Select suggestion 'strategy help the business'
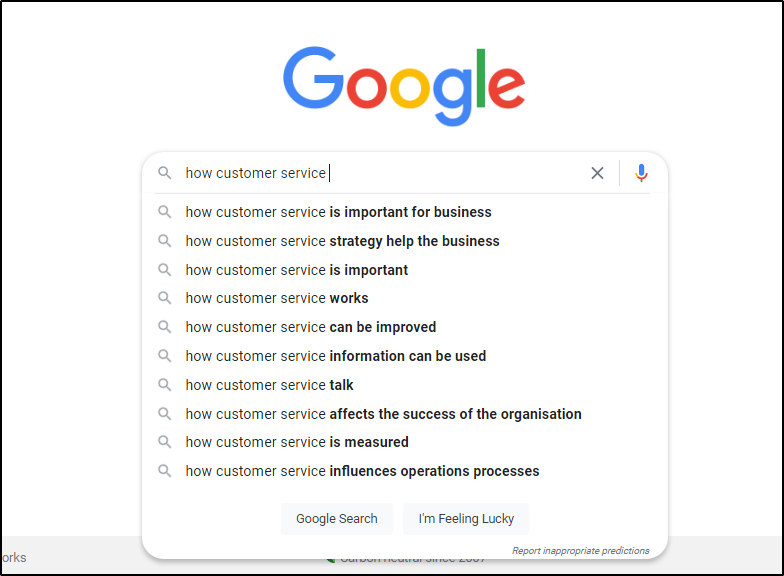Image resolution: width=784 pixels, height=576 pixels. (x=342, y=241)
